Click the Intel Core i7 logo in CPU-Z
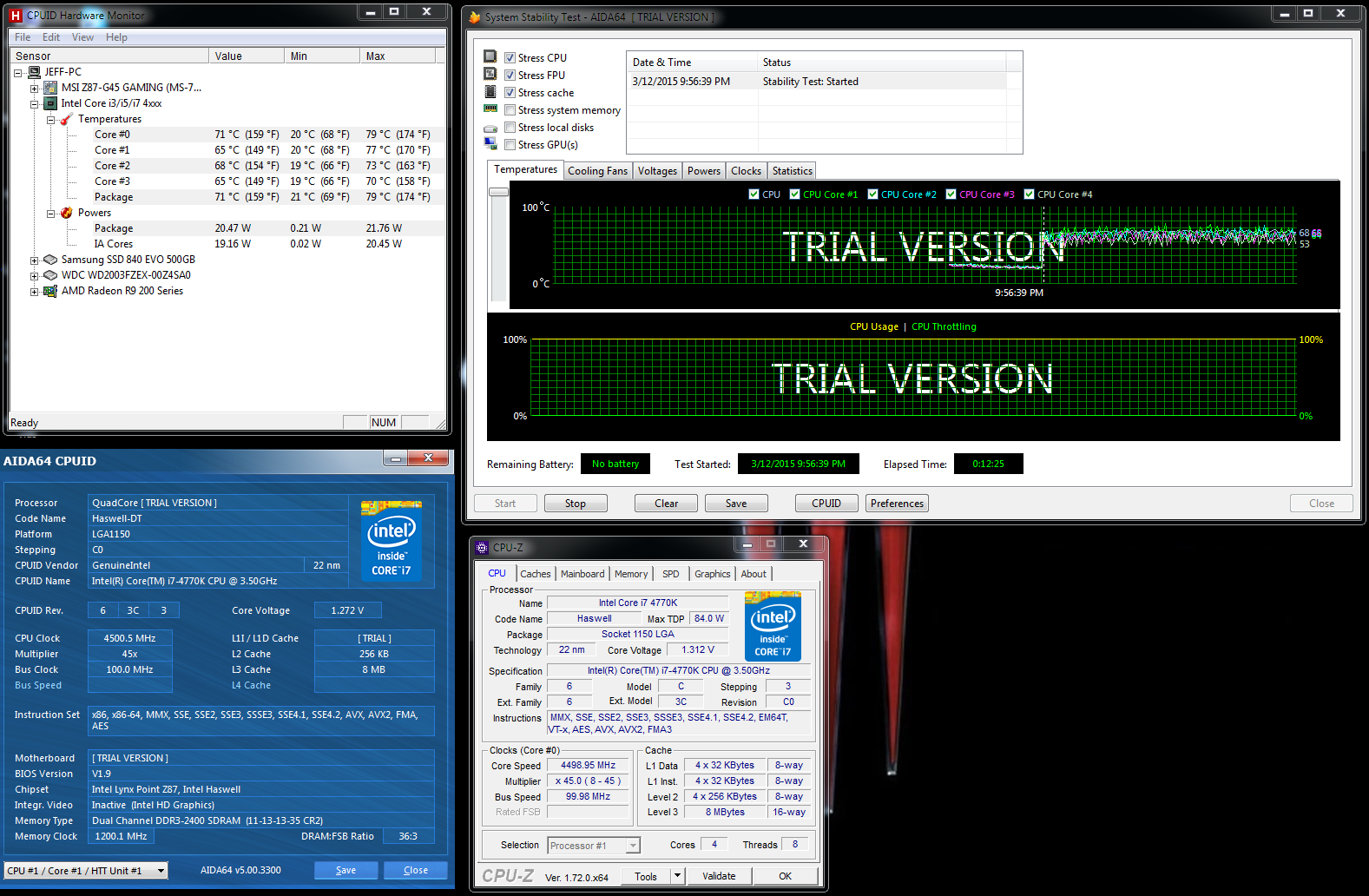 coord(773,626)
